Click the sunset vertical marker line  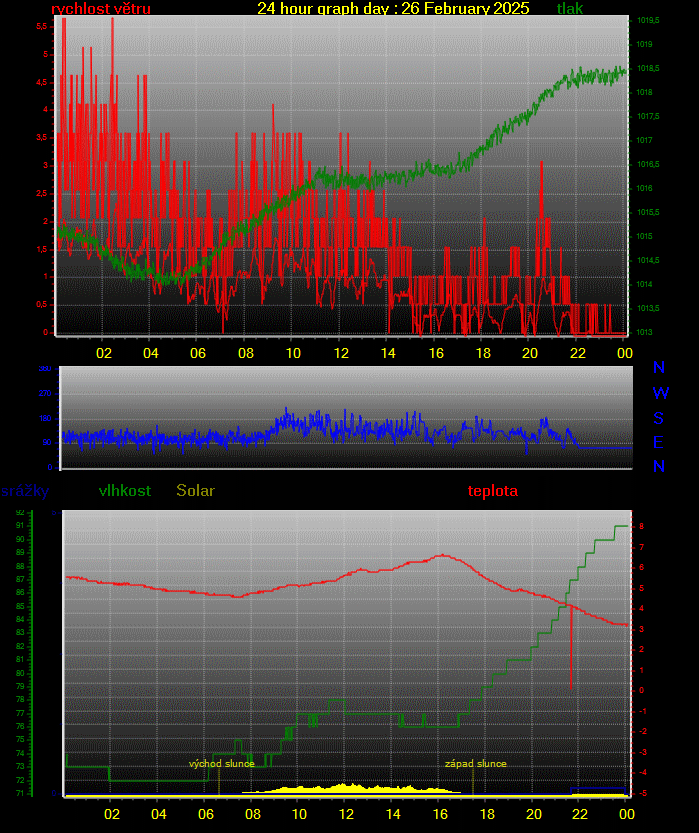473,781
